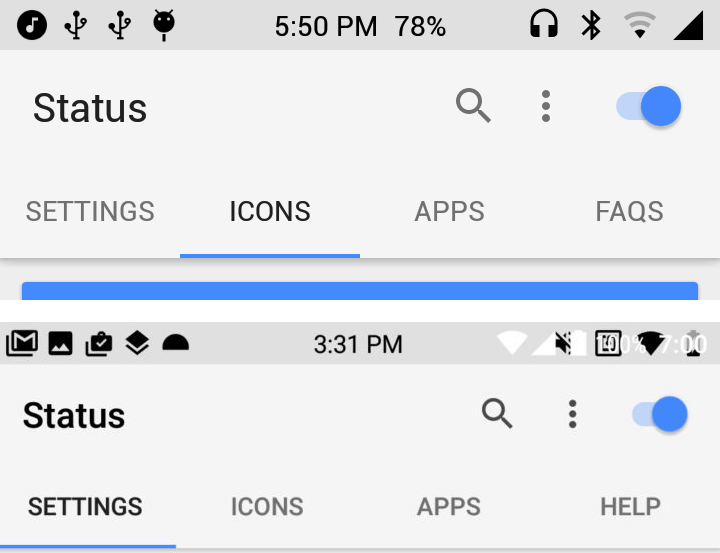Tap the Android debug bug icon
Viewport: 720px width, 553px height.
(x=164, y=25)
